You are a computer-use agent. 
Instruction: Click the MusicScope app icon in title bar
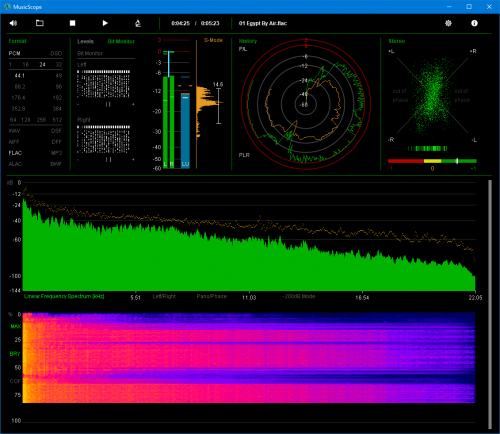(x=7, y=7)
